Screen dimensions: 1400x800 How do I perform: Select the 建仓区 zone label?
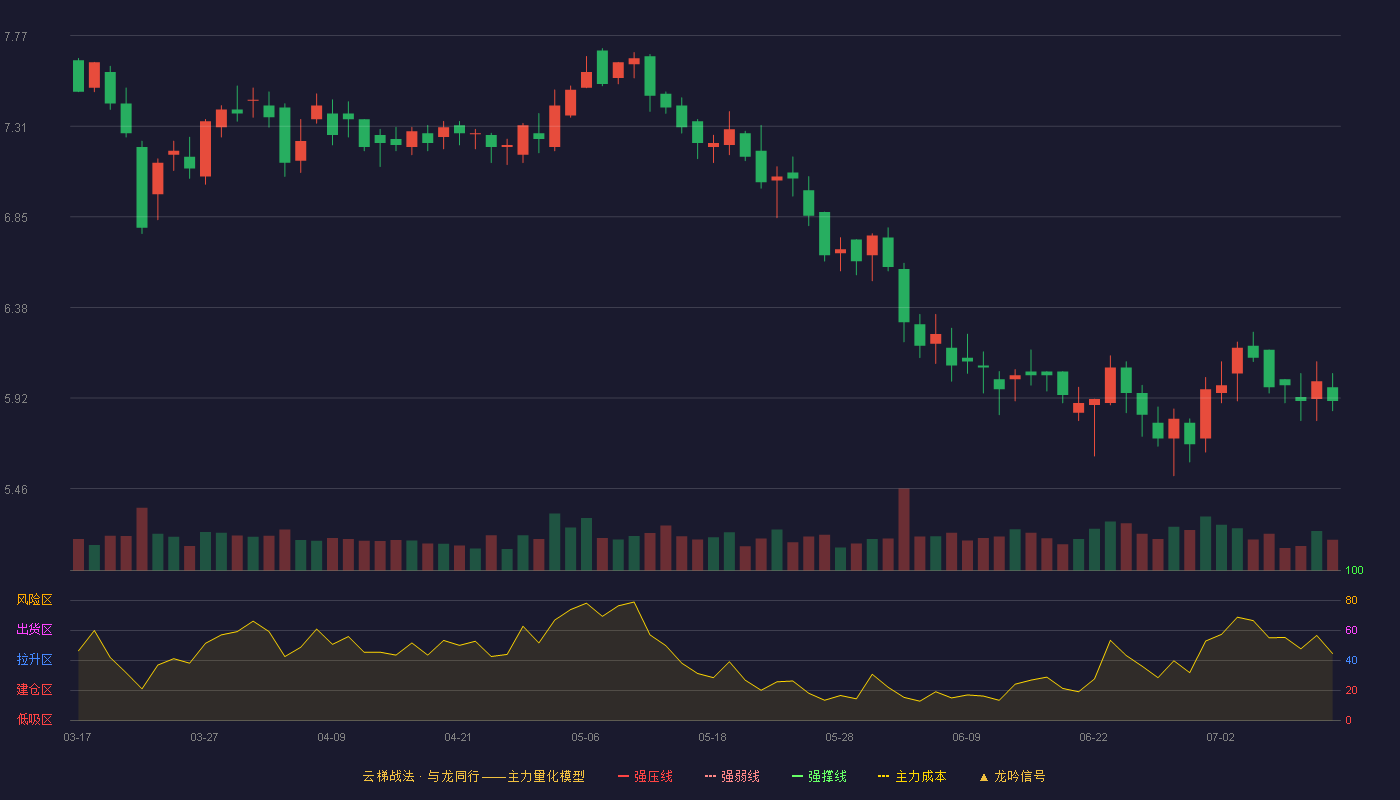coord(35,690)
